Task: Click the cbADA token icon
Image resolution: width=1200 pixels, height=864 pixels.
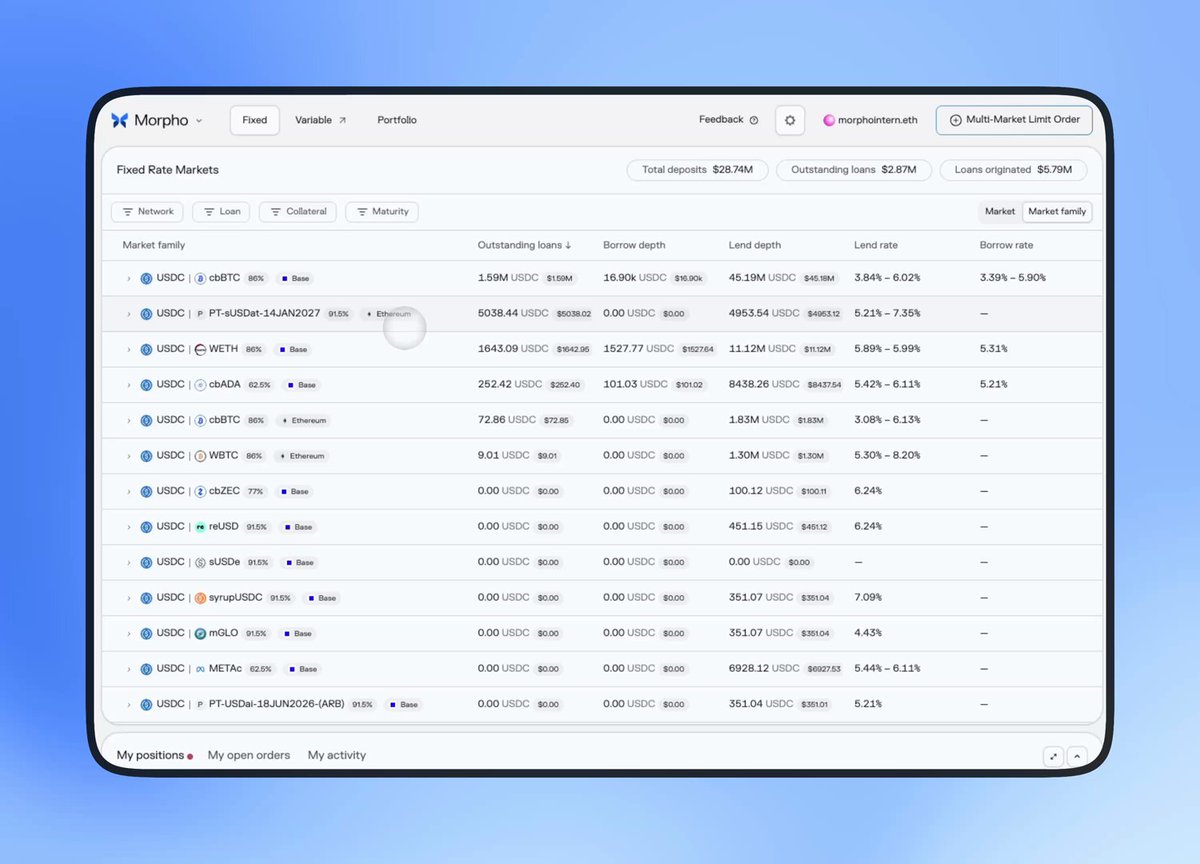Action: click(200, 385)
